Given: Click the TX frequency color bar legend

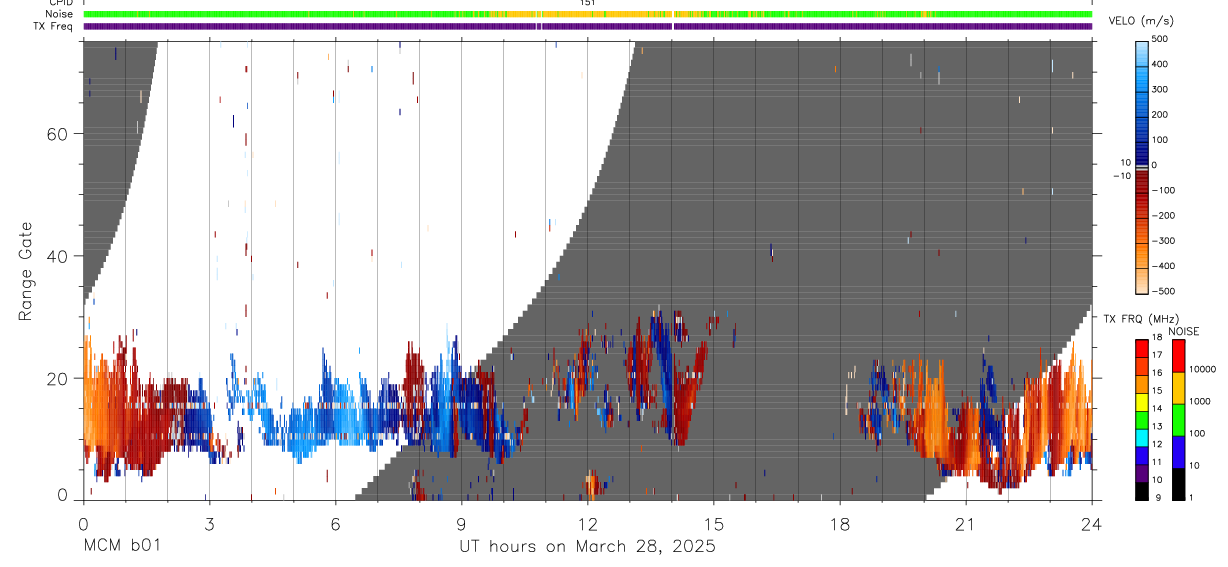Looking at the screenshot, I should pos(1142,419).
